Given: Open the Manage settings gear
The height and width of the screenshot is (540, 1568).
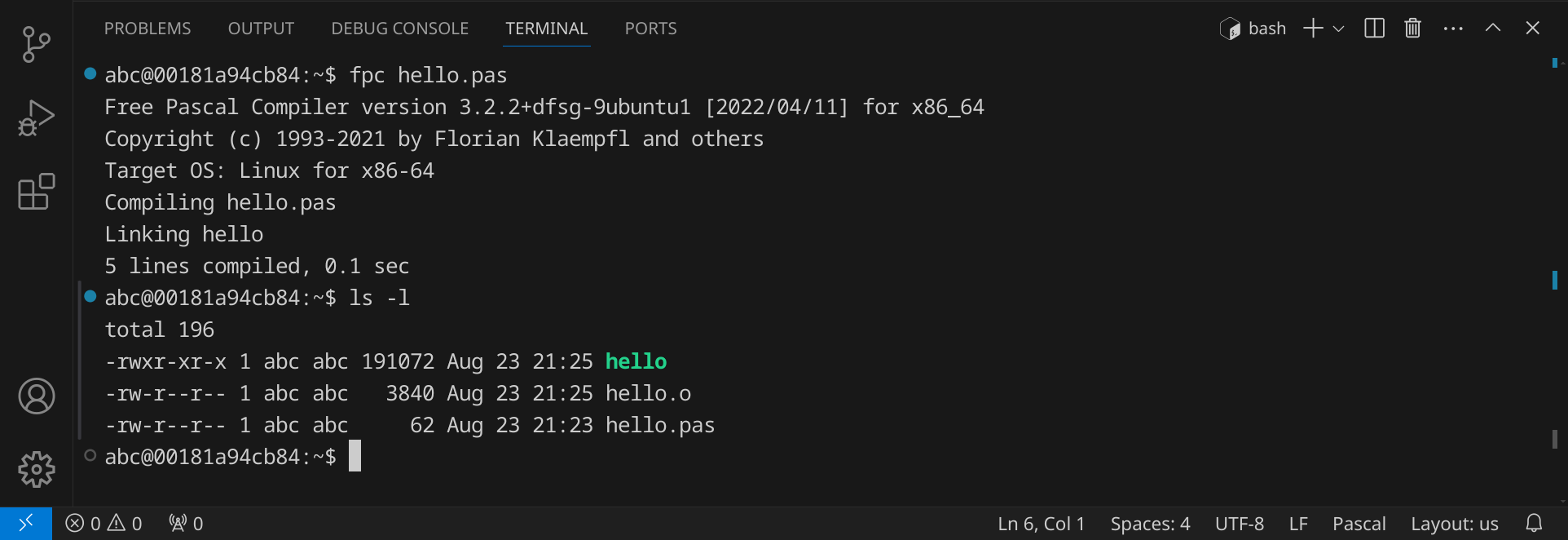Looking at the screenshot, I should (36, 470).
